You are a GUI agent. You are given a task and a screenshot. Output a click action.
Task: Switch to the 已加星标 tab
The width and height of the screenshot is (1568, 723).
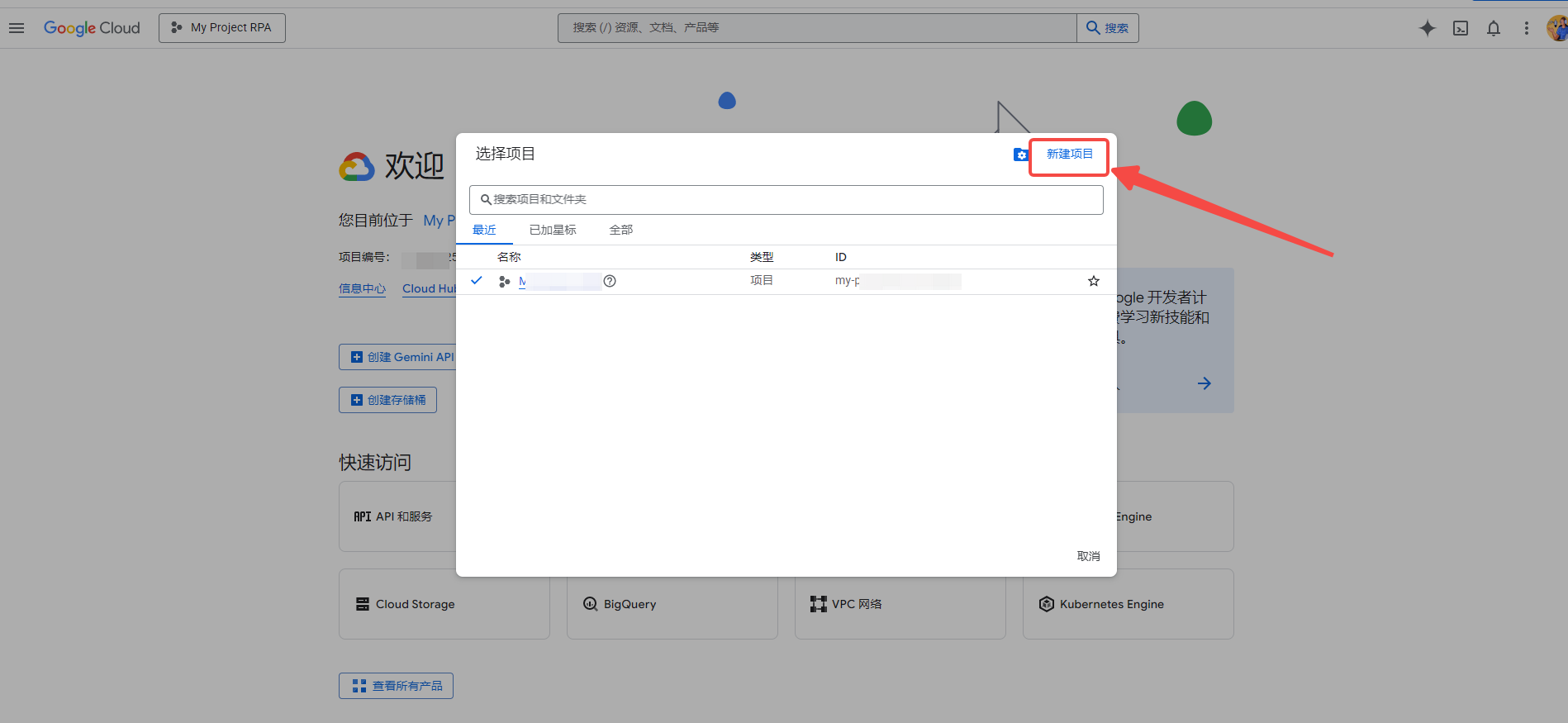point(553,230)
